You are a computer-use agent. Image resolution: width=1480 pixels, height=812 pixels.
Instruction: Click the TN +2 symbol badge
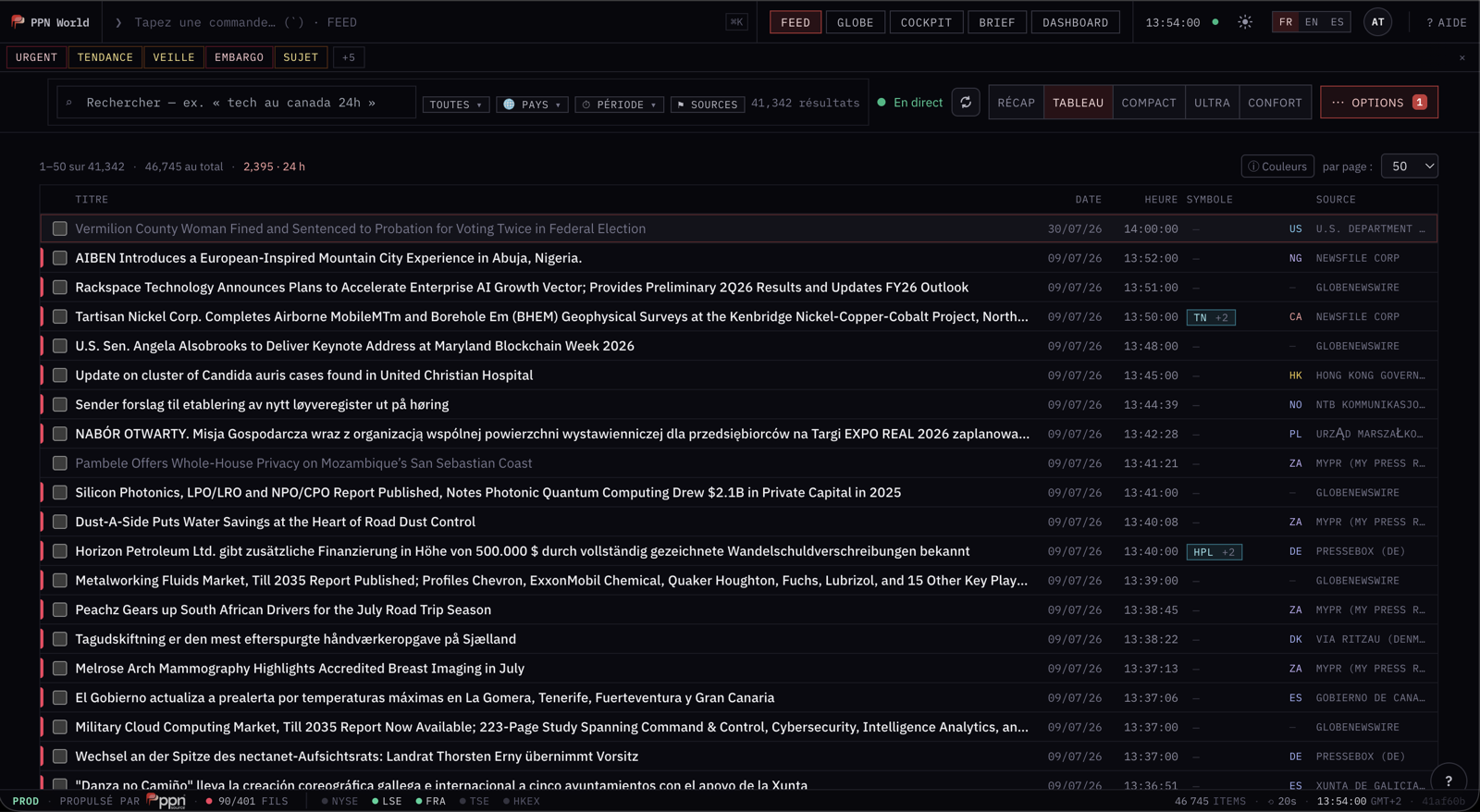(x=1211, y=317)
